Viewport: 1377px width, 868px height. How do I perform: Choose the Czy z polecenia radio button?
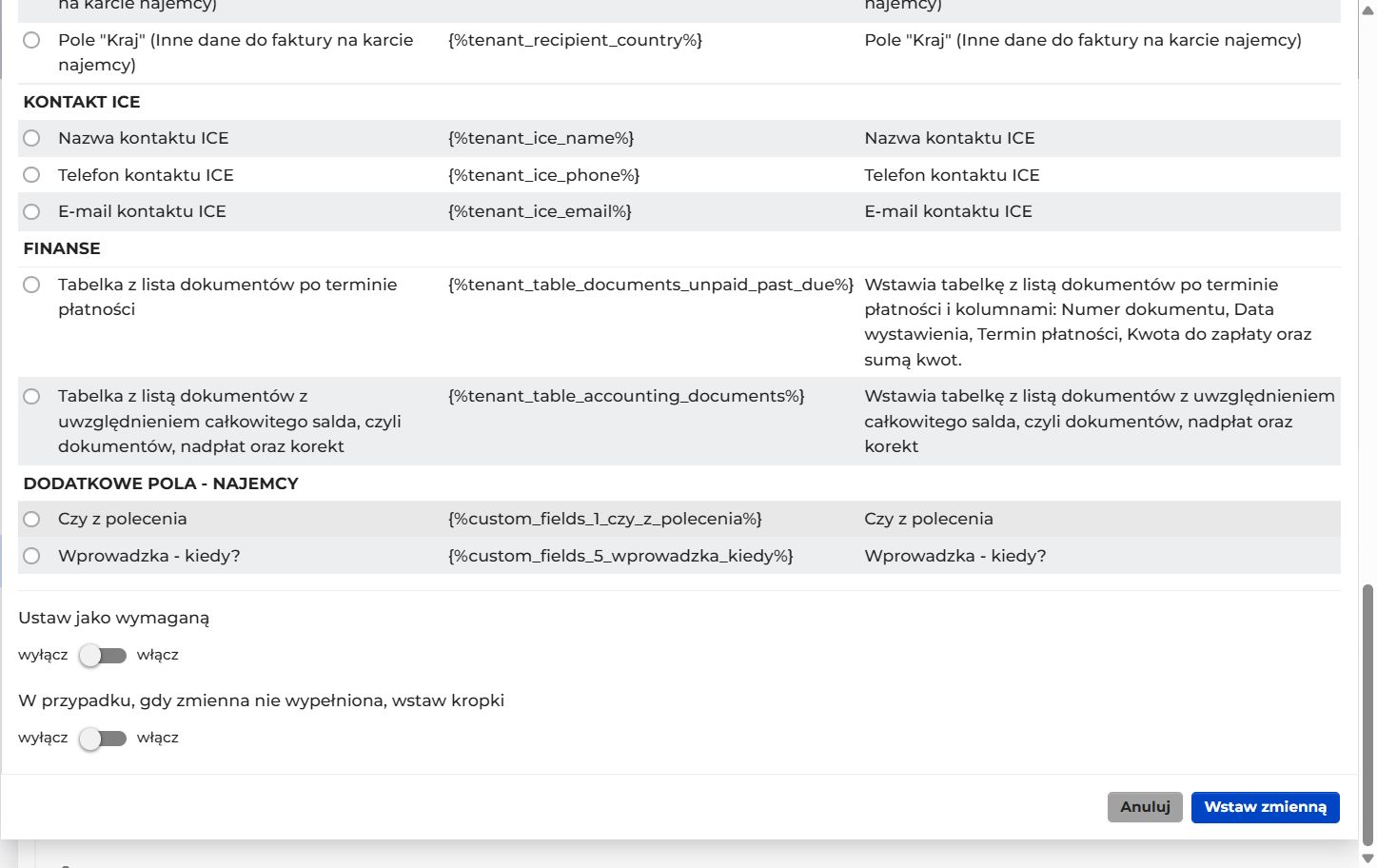coord(31,519)
